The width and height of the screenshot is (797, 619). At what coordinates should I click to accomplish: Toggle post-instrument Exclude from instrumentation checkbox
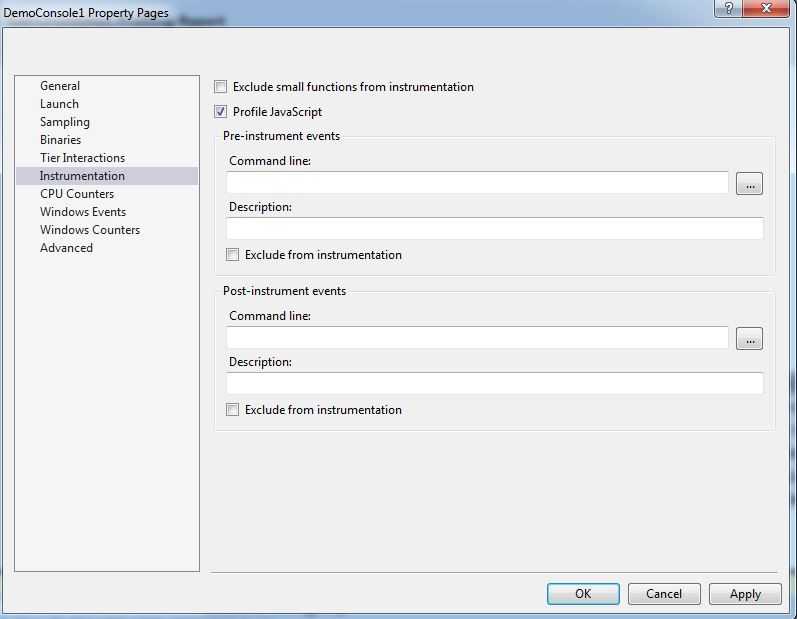coord(233,410)
